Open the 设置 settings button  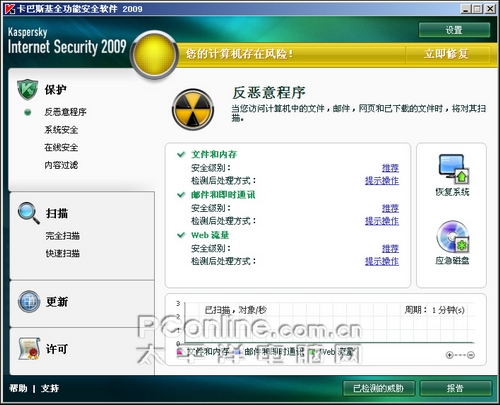(454, 30)
